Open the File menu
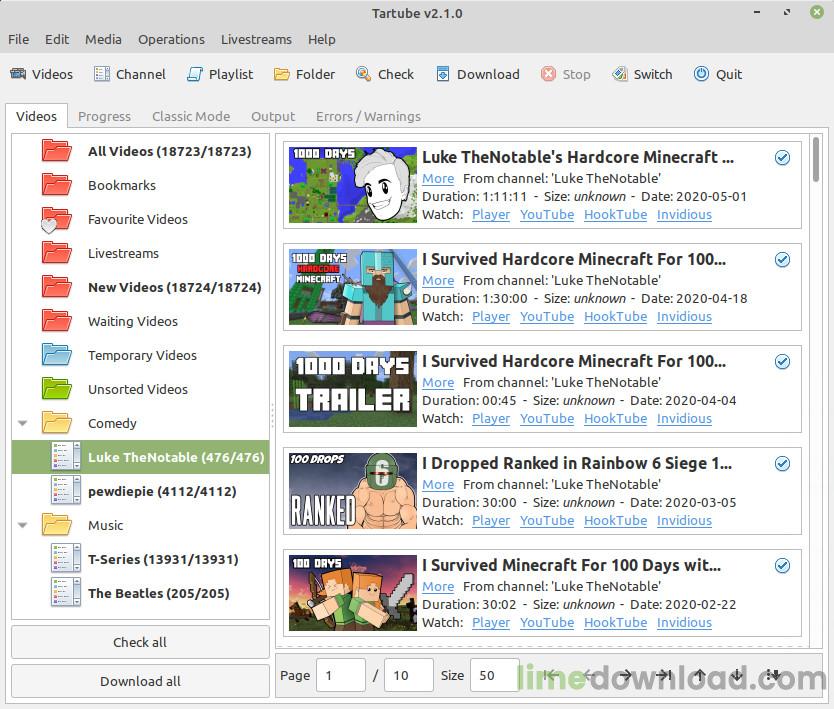The image size is (834, 709). coord(19,39)
